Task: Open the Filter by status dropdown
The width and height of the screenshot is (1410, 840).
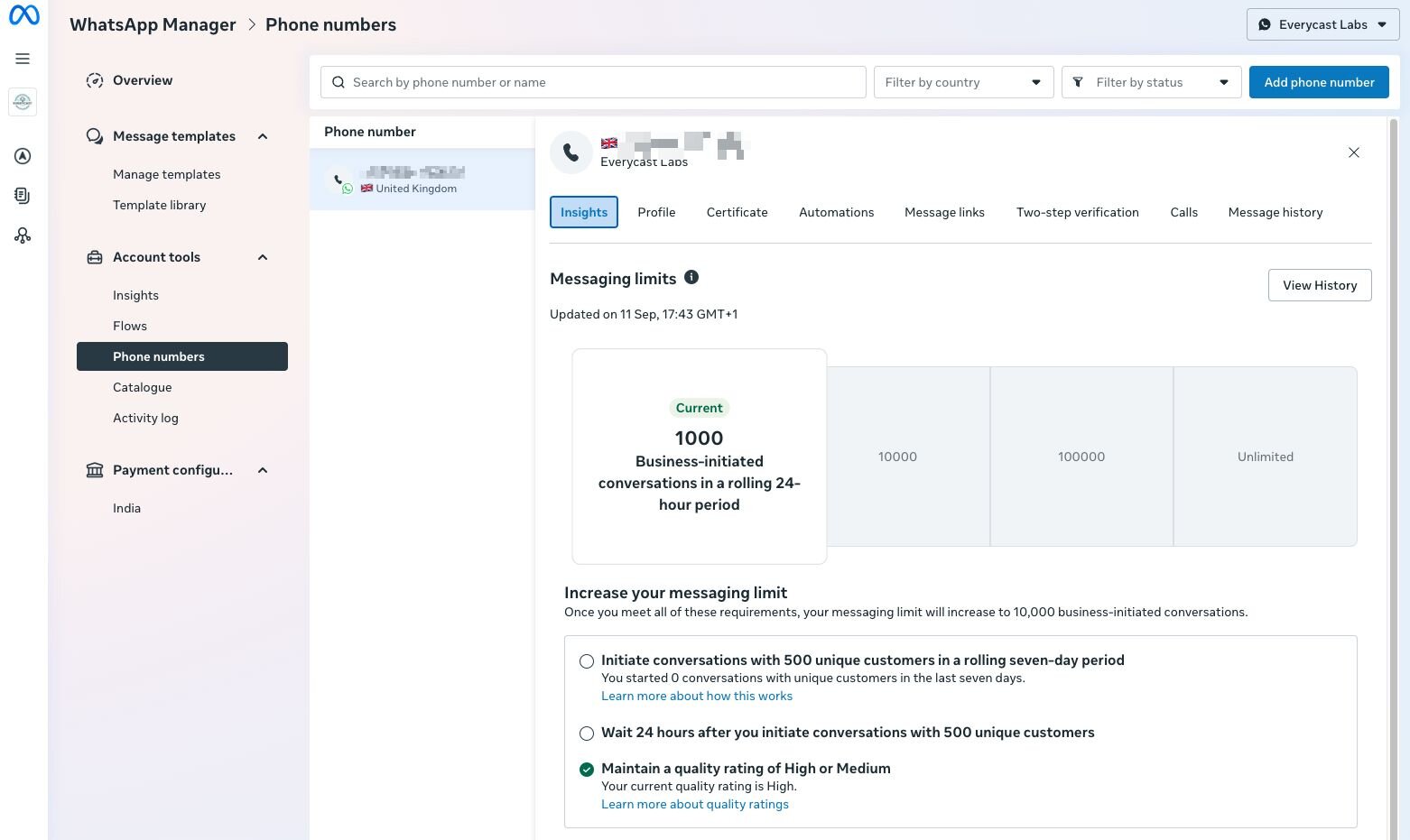Action: (x=1151, y=82)
